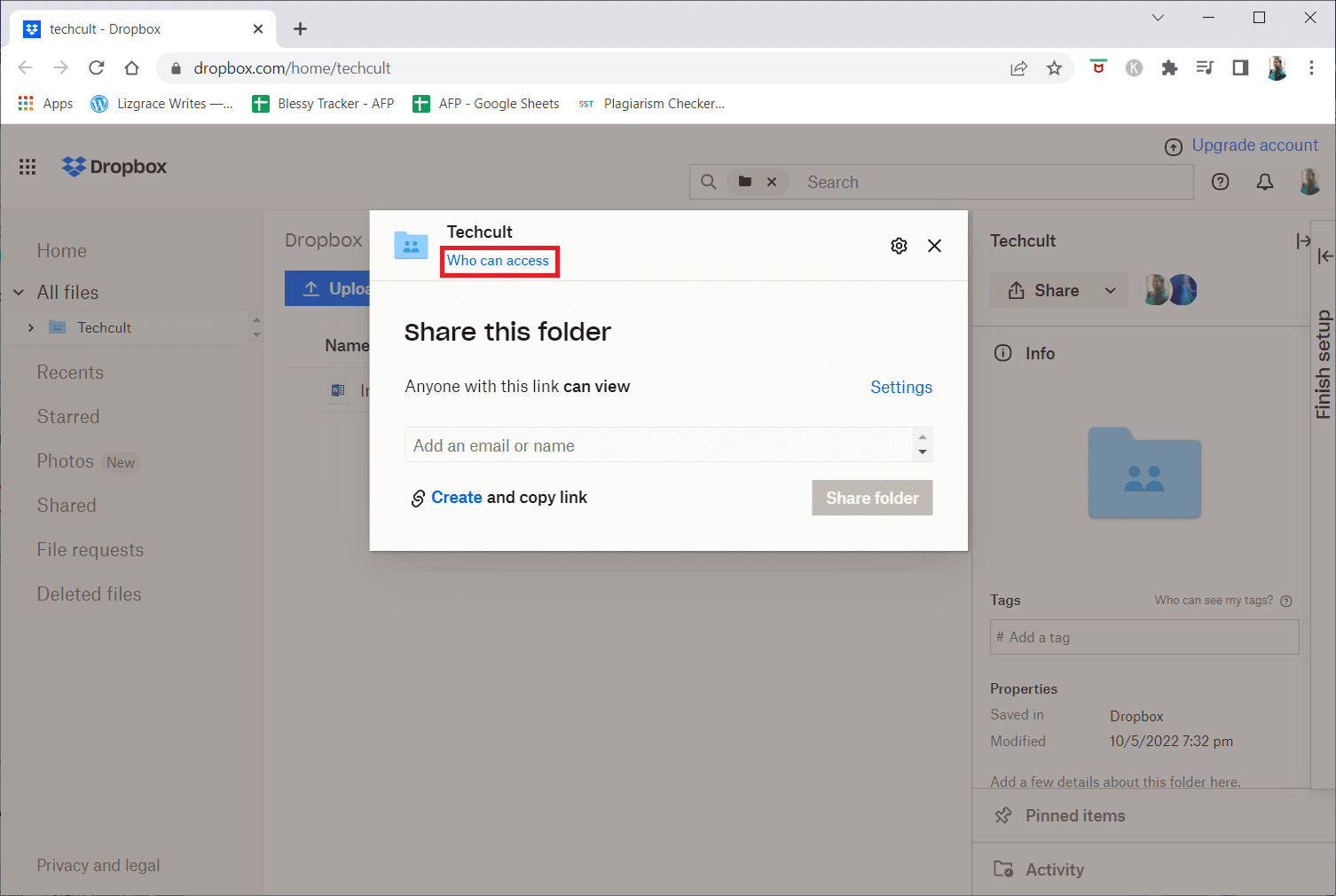
Task: Click the Share button in details panel
Action: tap(1043, 290)
